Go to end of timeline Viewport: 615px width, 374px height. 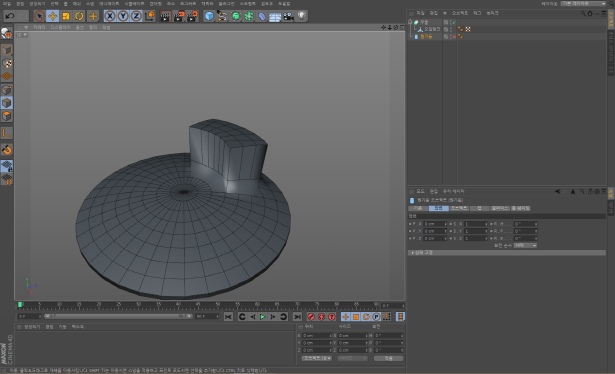pos(297,317)
